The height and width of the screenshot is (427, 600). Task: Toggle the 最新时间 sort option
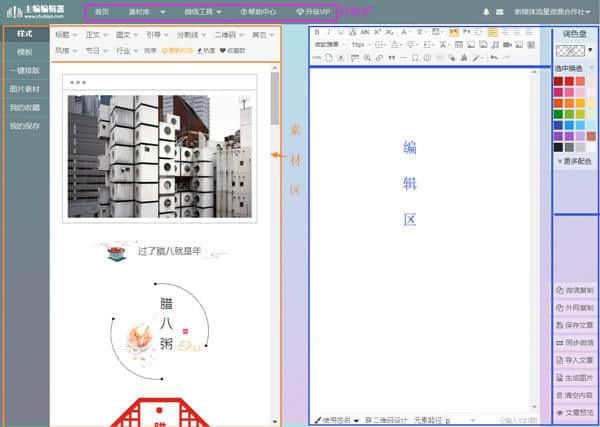click(176, 50)
